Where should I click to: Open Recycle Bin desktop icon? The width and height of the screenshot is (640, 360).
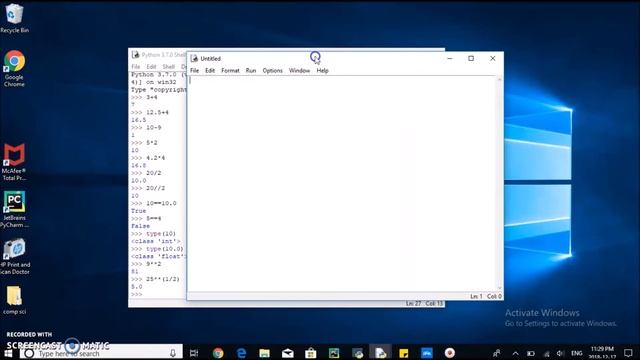(x=14, y=18)
